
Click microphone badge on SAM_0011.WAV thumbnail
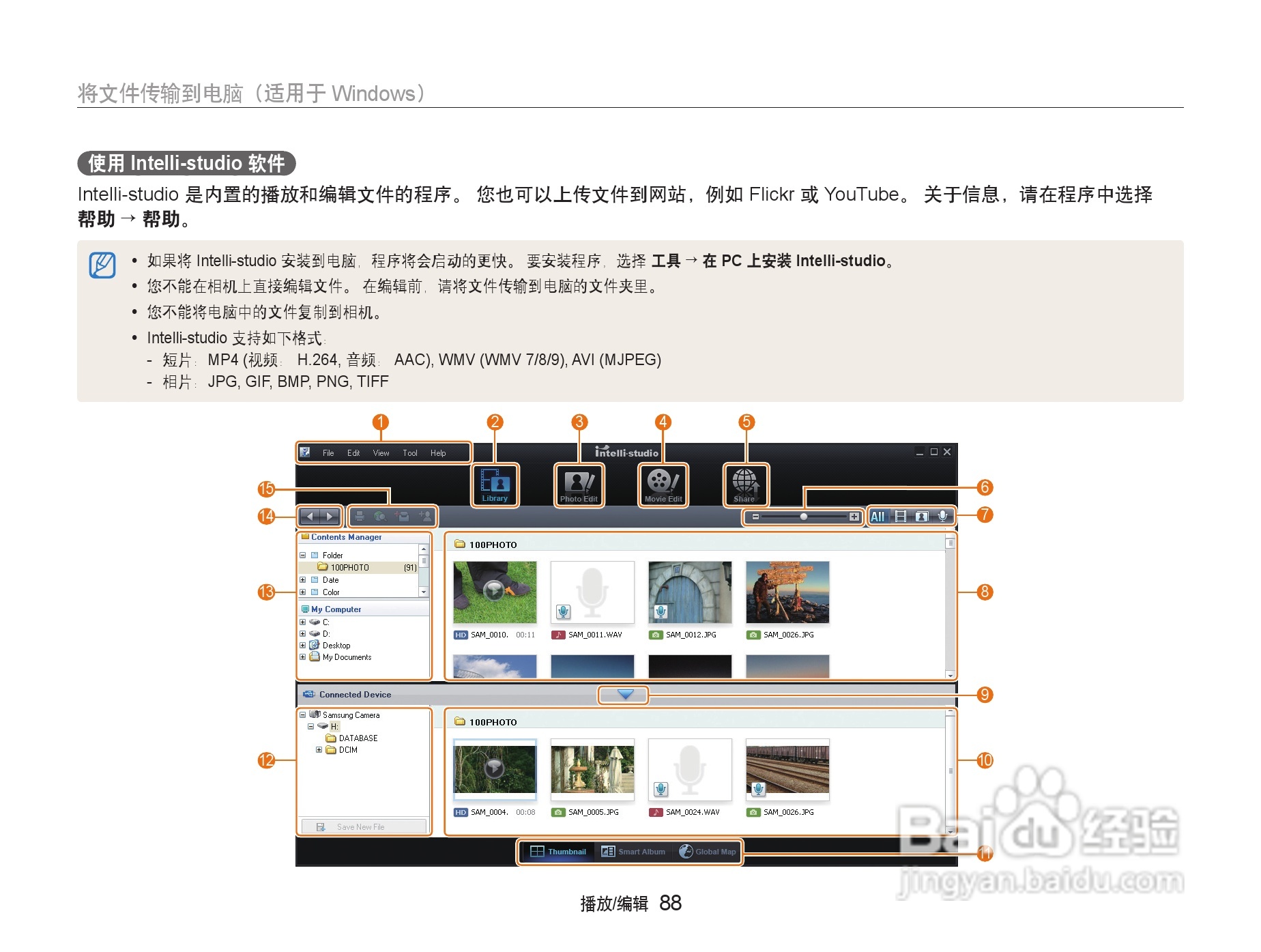[563, 611]
